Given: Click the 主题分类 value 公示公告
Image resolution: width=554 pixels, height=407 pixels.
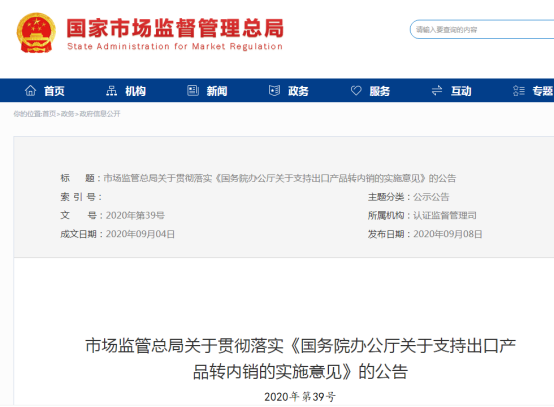Looking at the screenshot, I should [x=431, y=197].
